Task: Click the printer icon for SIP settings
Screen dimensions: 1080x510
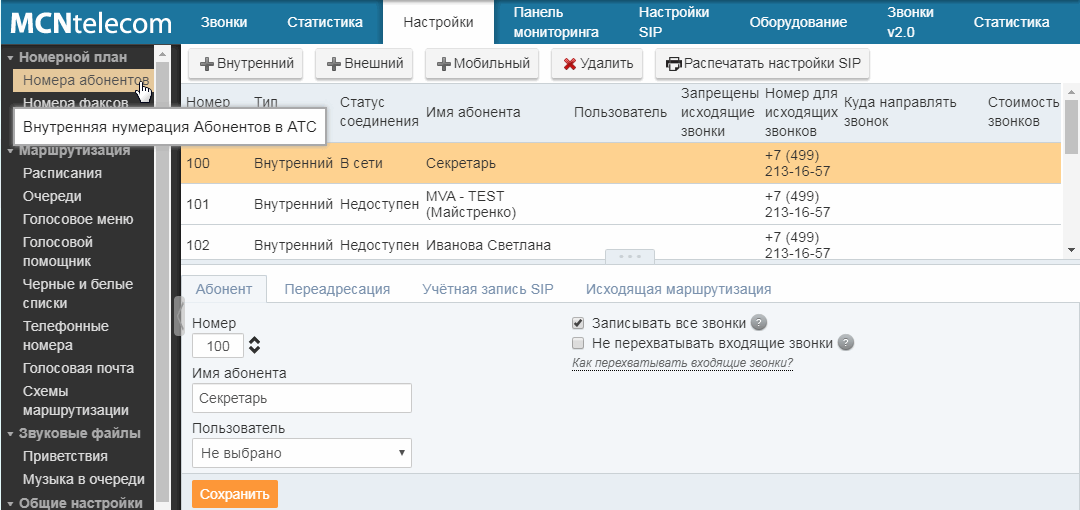Action: point(674,64)
